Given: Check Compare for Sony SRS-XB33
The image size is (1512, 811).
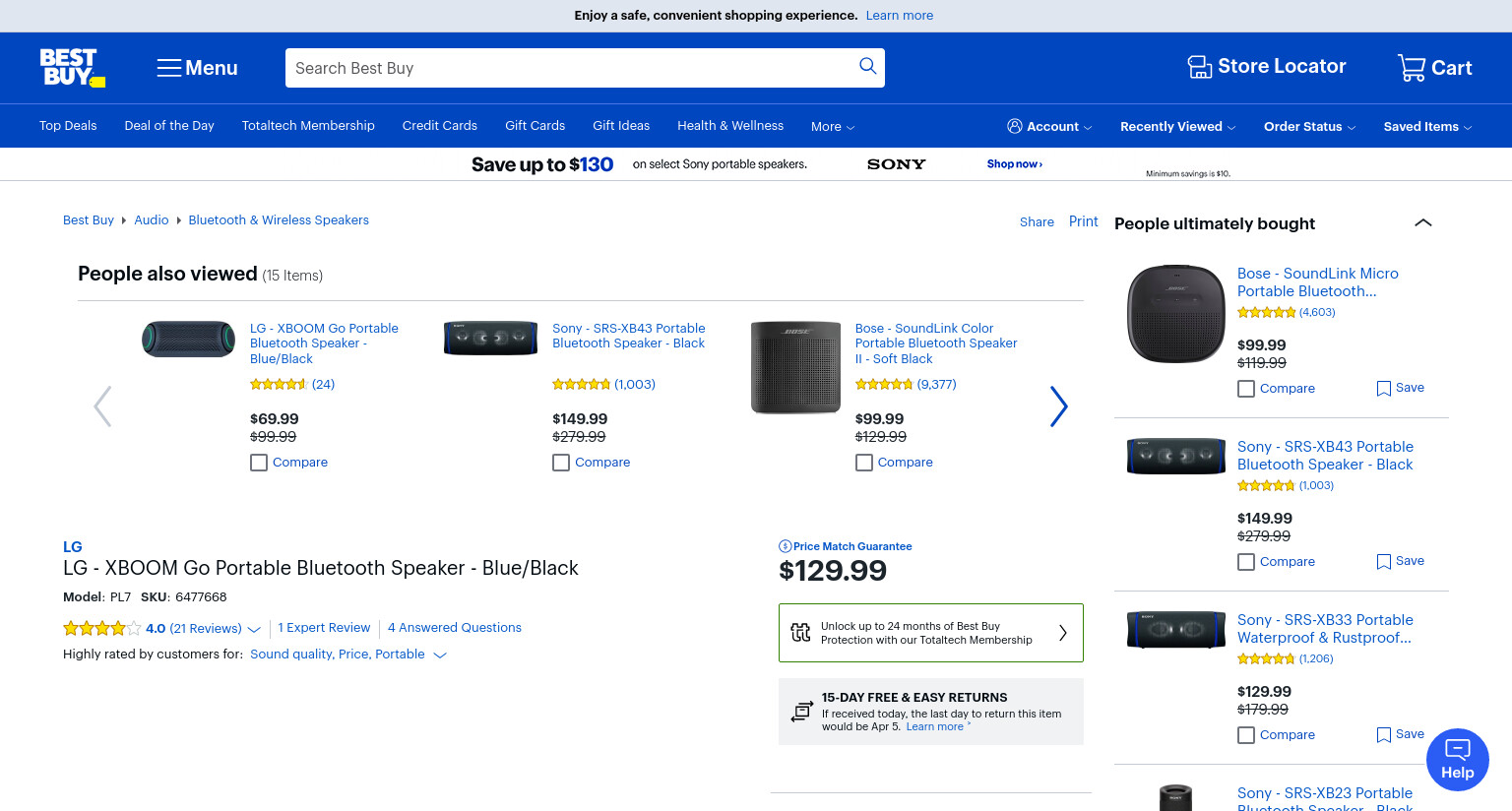Looking at the screenshot, I should pyautogui.click(x=1246, y=735).
